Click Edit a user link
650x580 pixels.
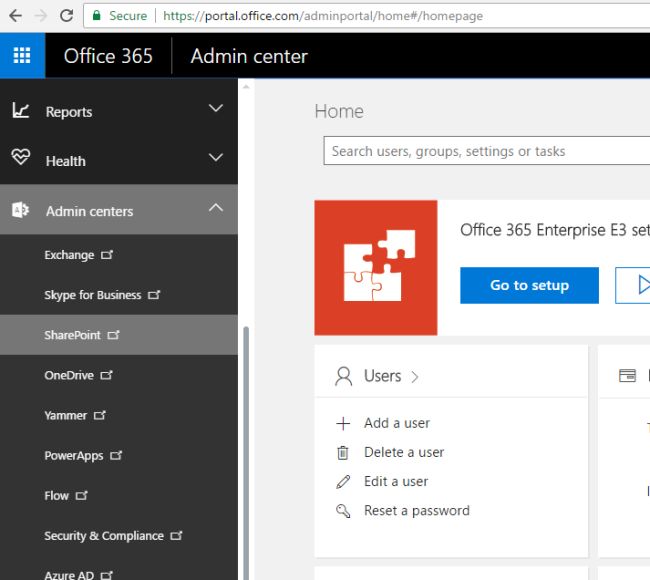pos(396,481)
